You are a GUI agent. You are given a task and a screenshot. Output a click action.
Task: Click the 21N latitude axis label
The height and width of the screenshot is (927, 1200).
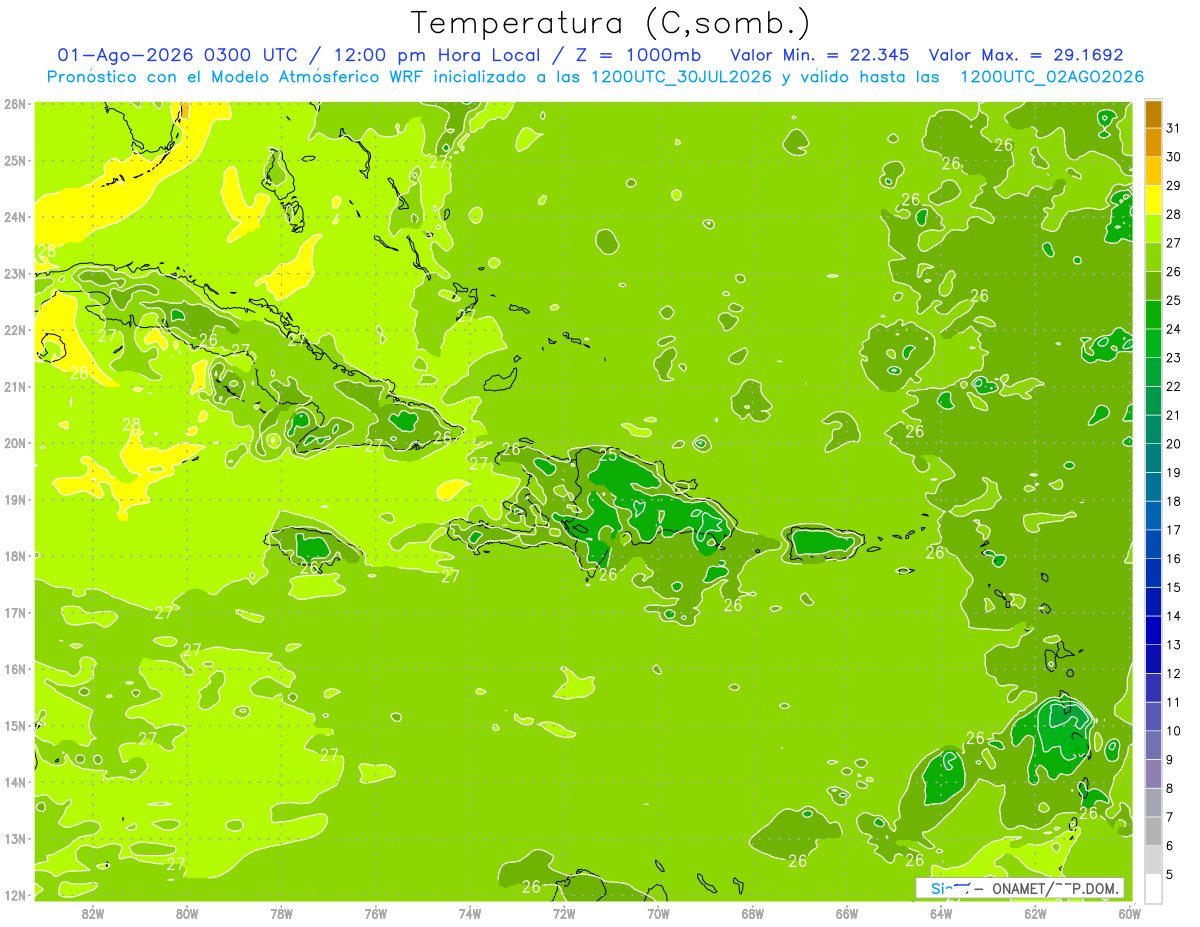(15, 386)
